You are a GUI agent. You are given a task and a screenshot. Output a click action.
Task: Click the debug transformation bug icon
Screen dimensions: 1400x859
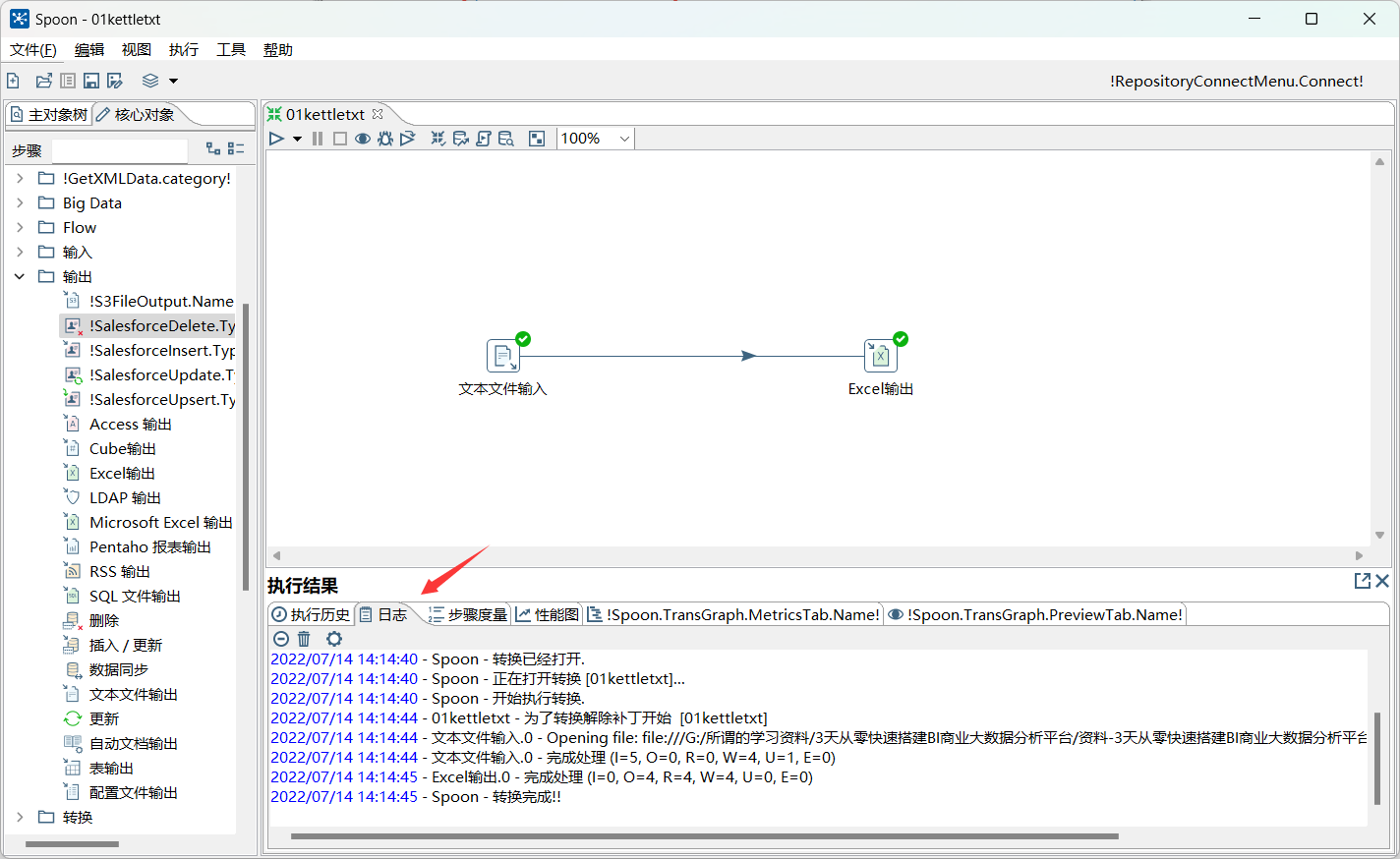tap(385, 139)
